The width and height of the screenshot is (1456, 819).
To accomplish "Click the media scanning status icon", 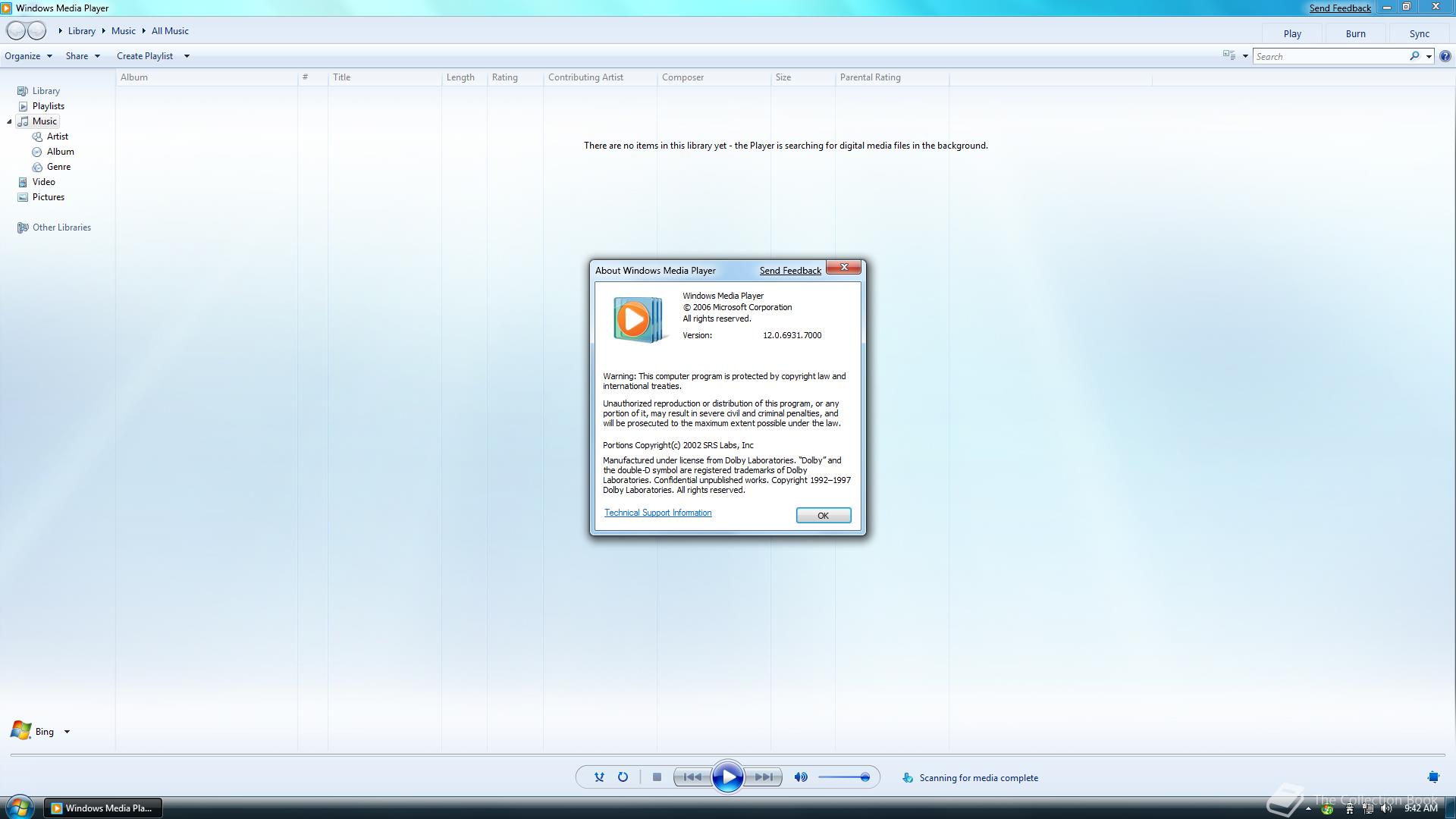I will click(x=908, y=778).
